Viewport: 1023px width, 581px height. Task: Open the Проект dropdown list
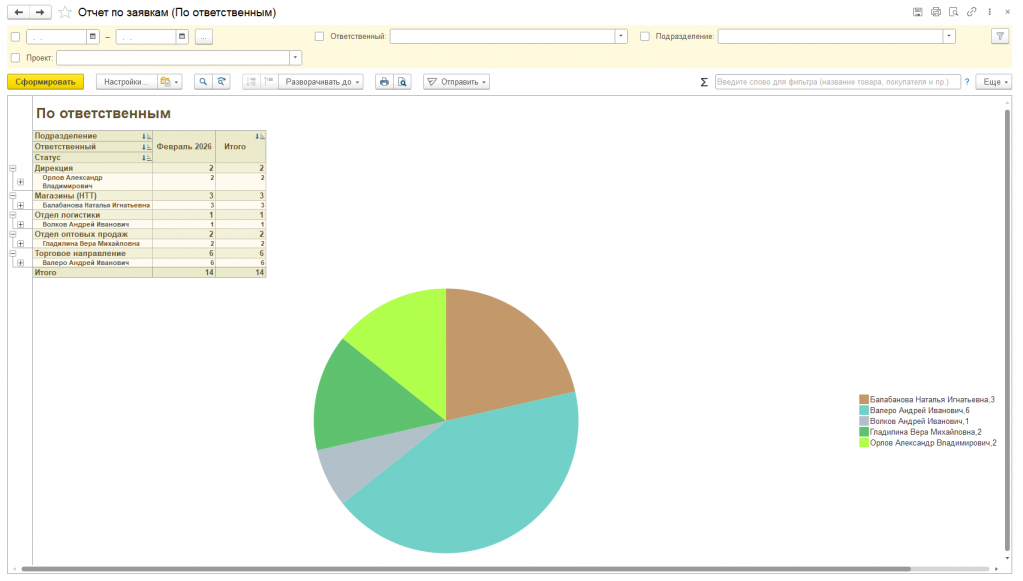coord(296,58)
